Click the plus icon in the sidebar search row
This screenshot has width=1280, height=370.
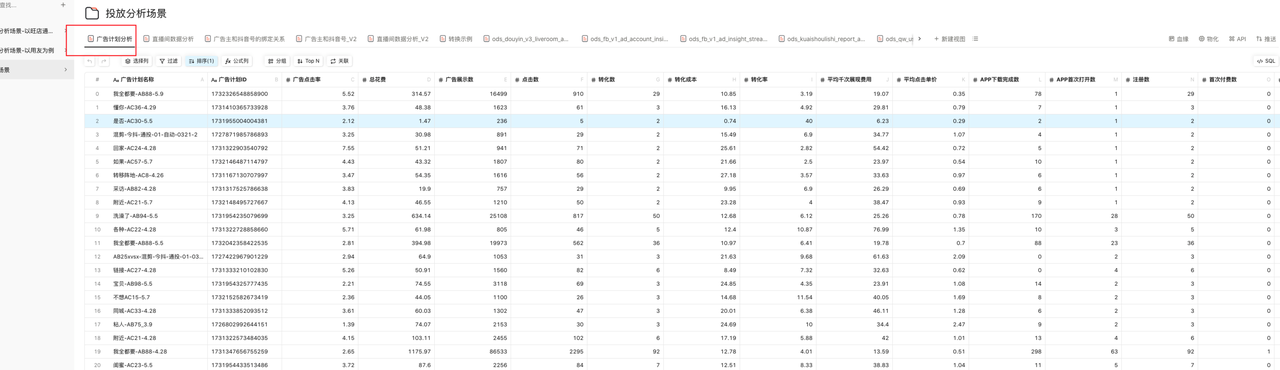click(x=63, y=5)
